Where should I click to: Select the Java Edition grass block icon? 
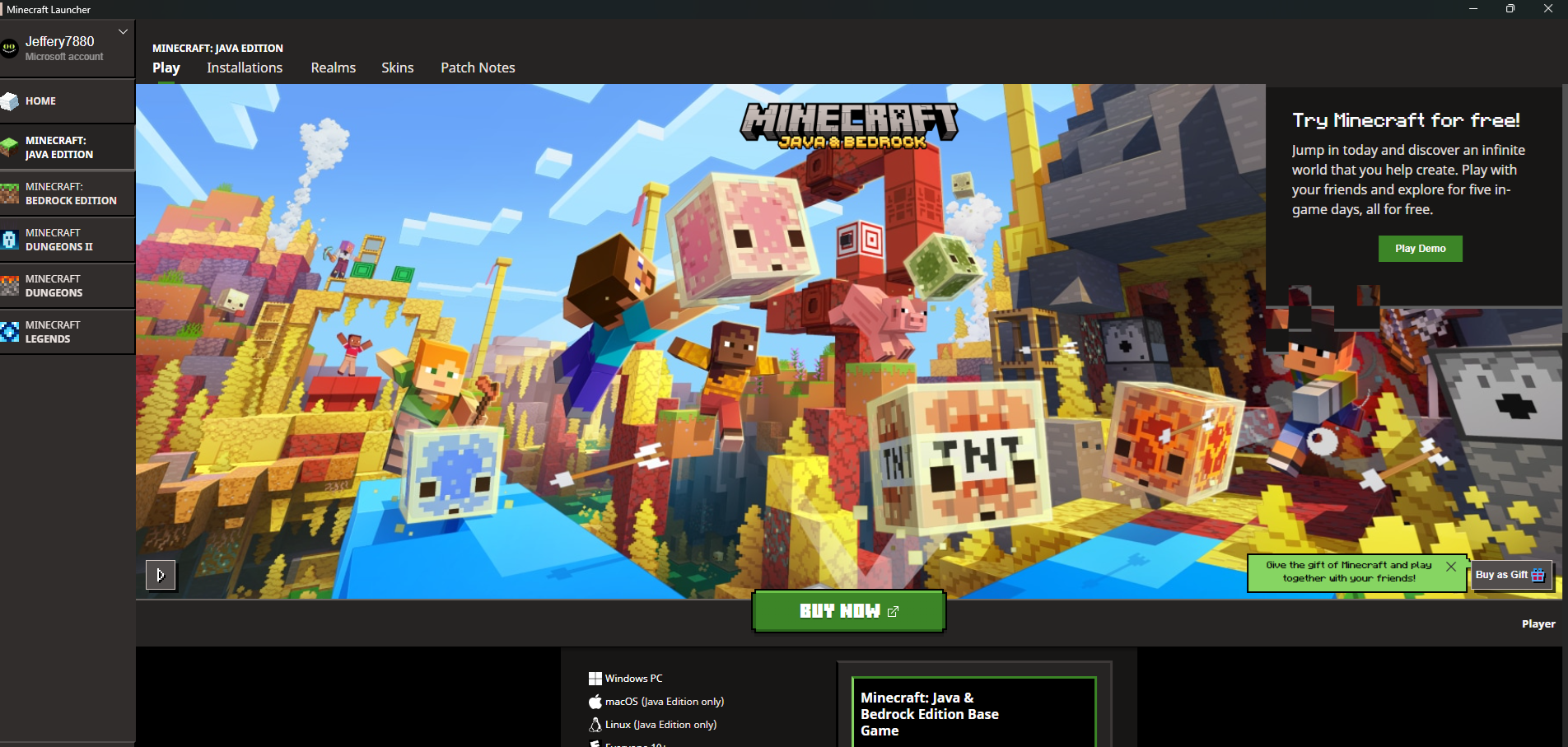[x=10, y=147]
